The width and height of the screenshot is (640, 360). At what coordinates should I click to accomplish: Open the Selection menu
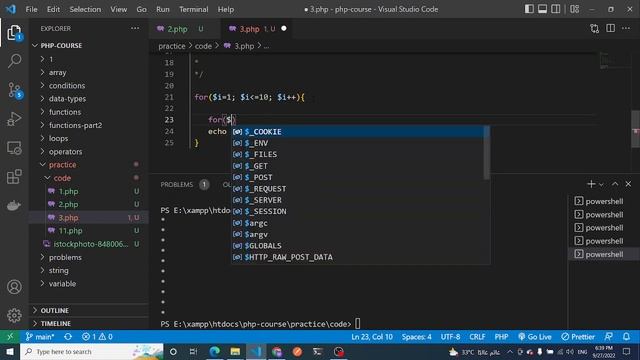coord(85,9)
